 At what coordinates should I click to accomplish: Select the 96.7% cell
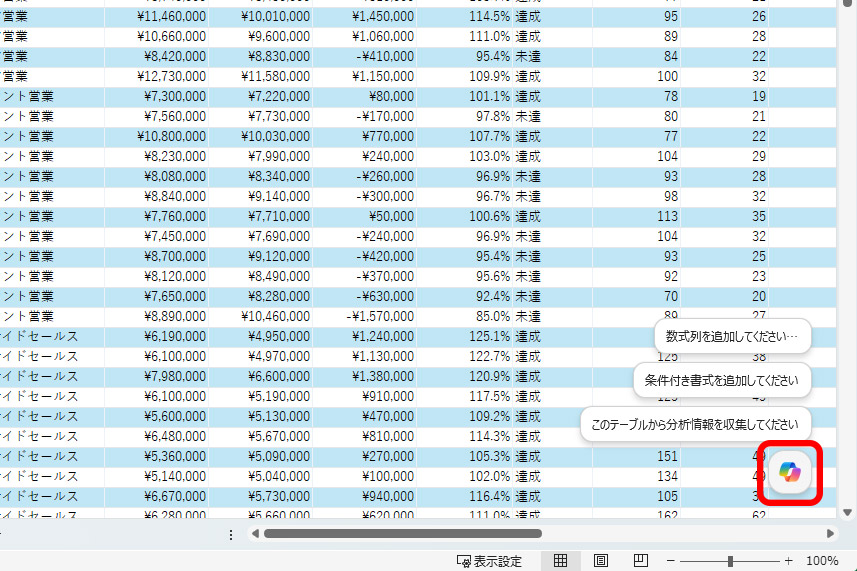pos(465,197)
